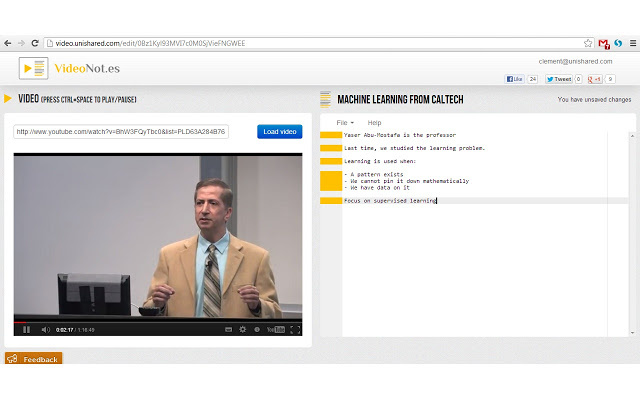Reload the page in the browser

point(35,43)
